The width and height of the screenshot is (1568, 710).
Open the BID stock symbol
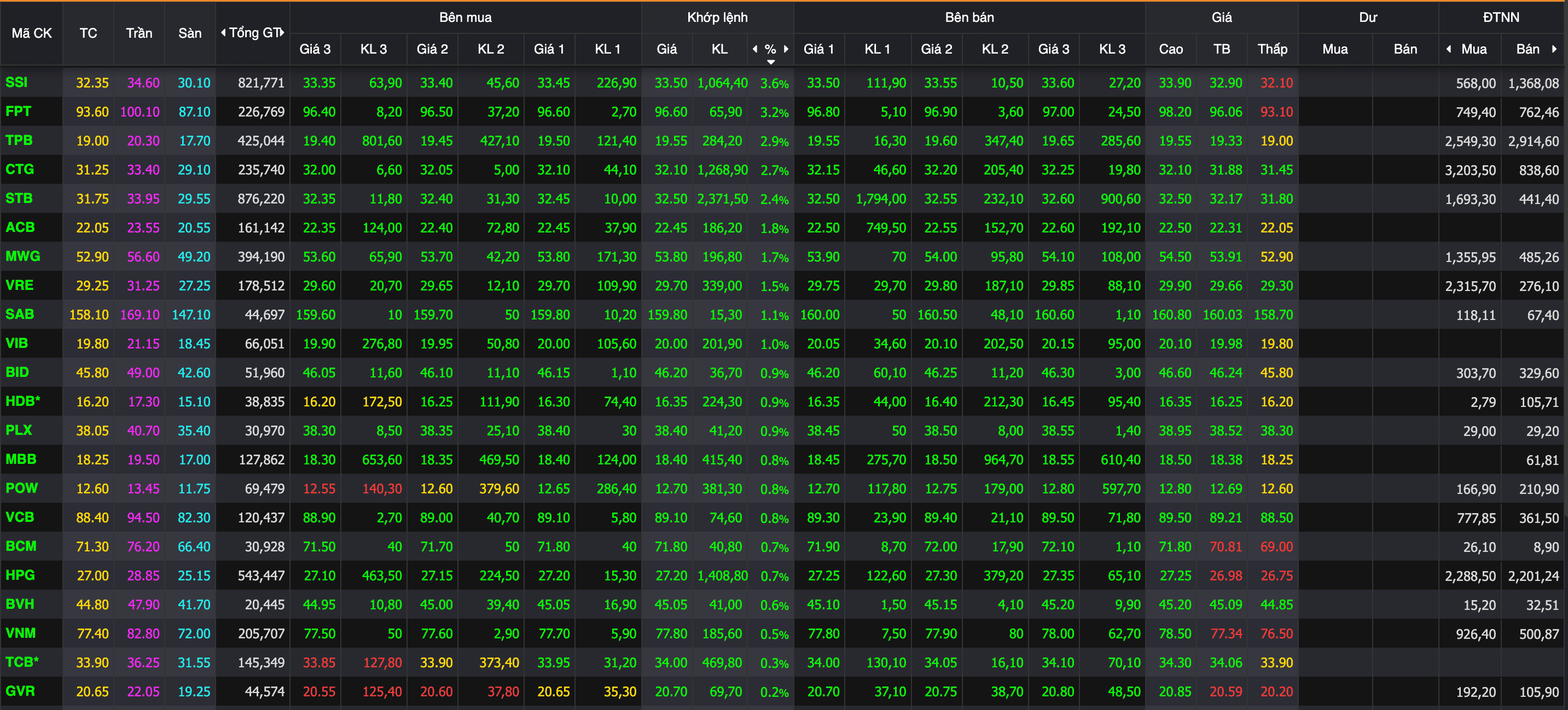(18, 373)
